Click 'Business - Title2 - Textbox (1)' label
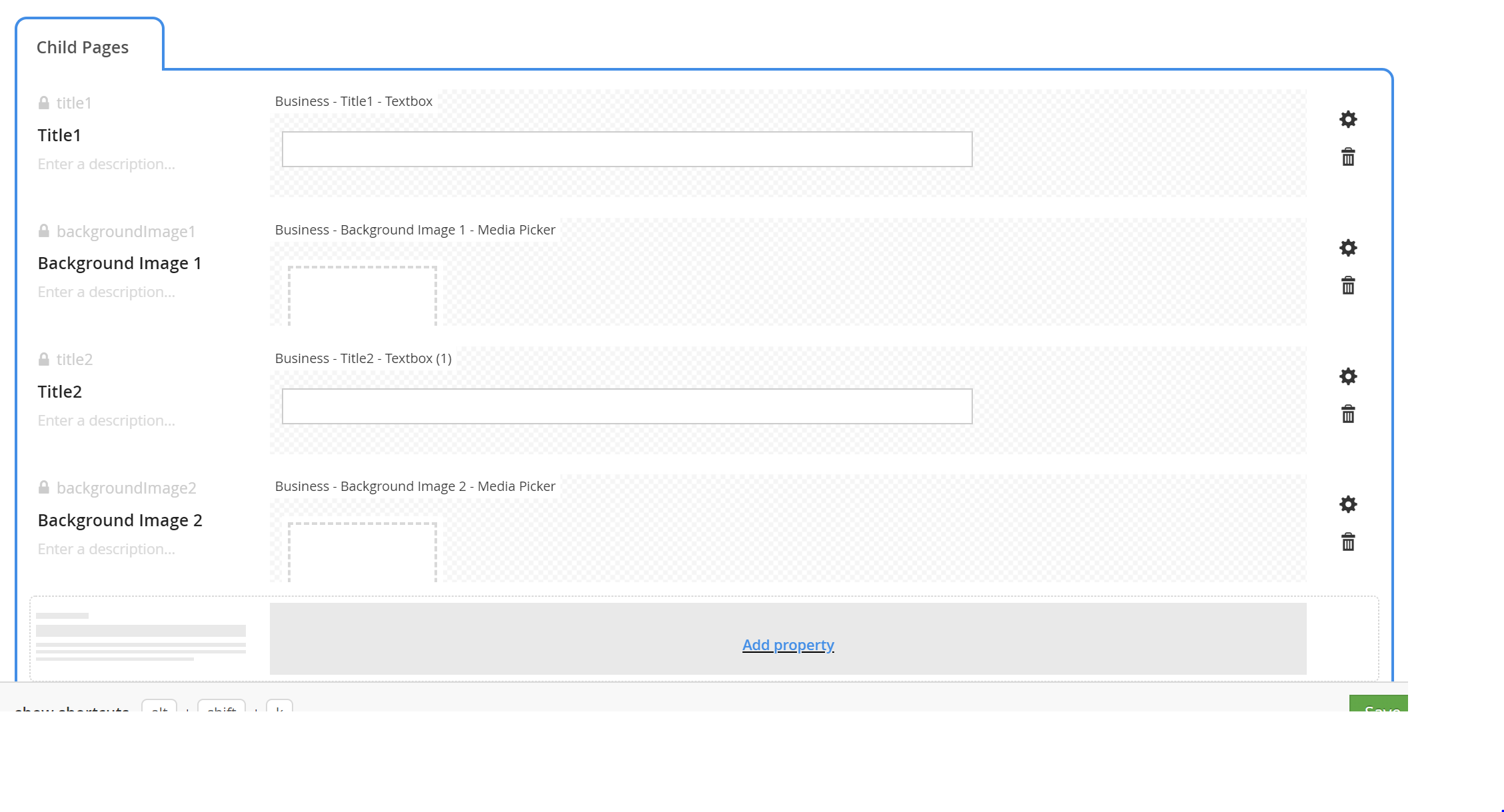 (x=363, y=358)
